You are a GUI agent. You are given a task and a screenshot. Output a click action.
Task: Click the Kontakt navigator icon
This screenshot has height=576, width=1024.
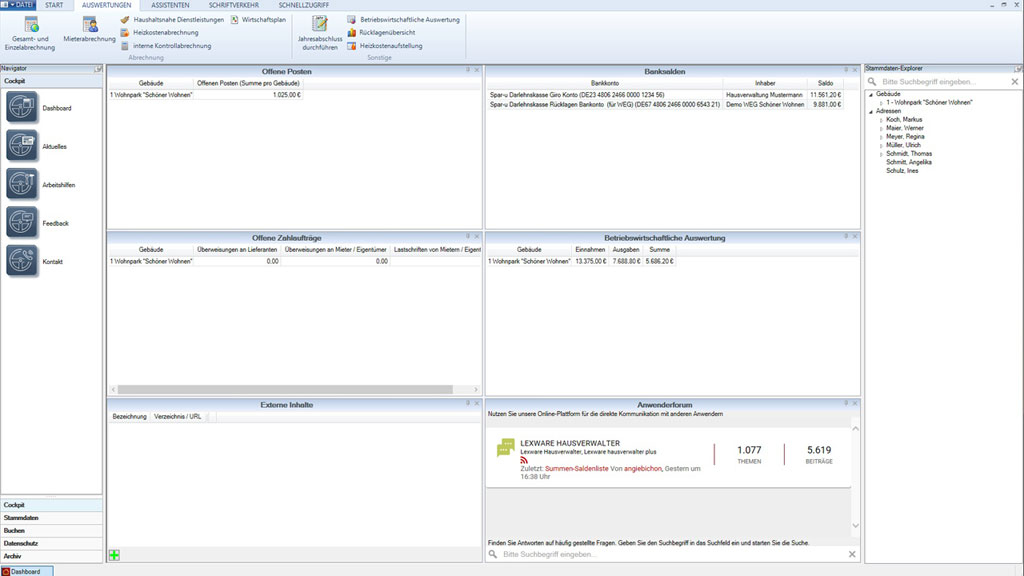pos(22,261)
